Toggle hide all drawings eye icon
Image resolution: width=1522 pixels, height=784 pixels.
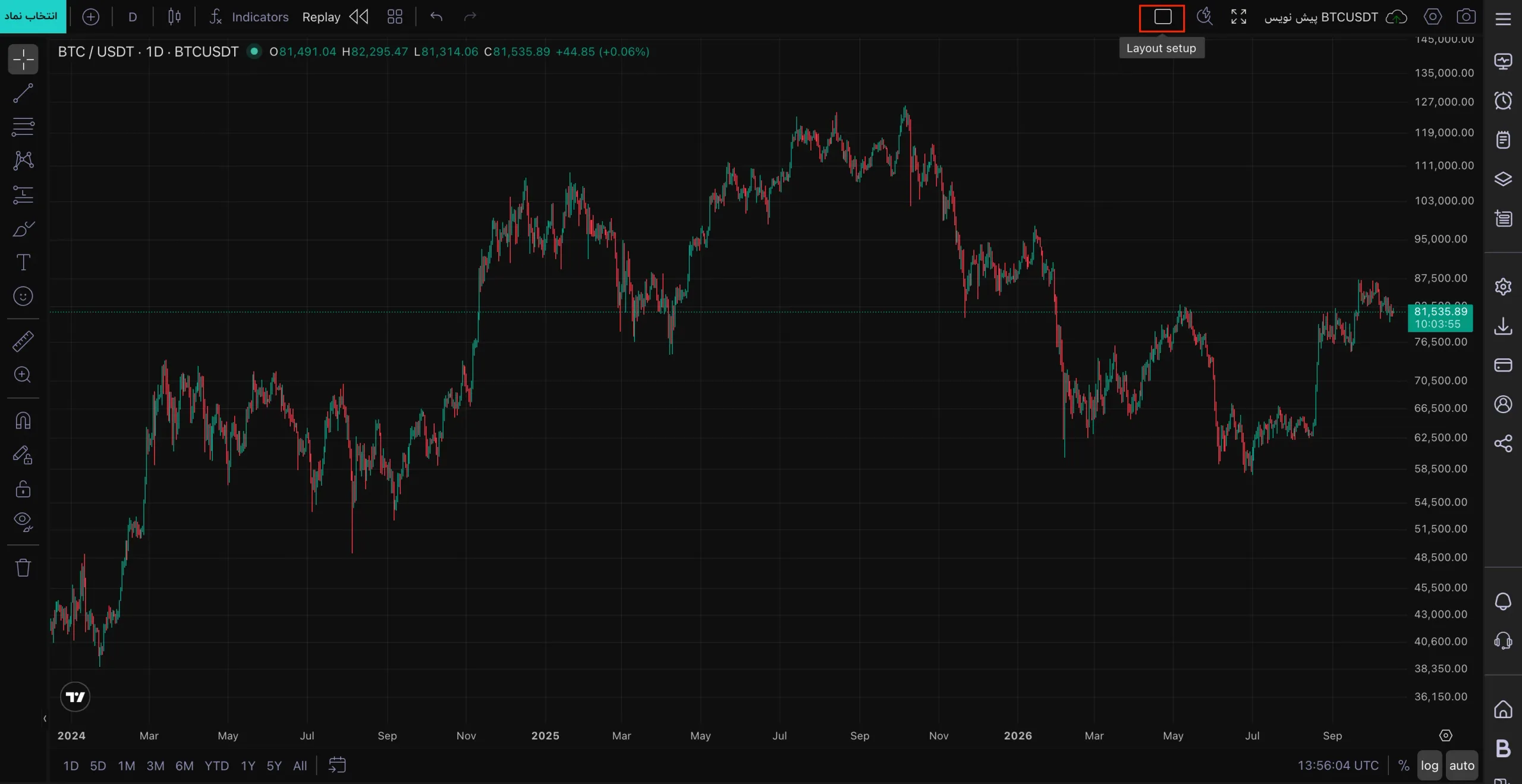point(23,522)
